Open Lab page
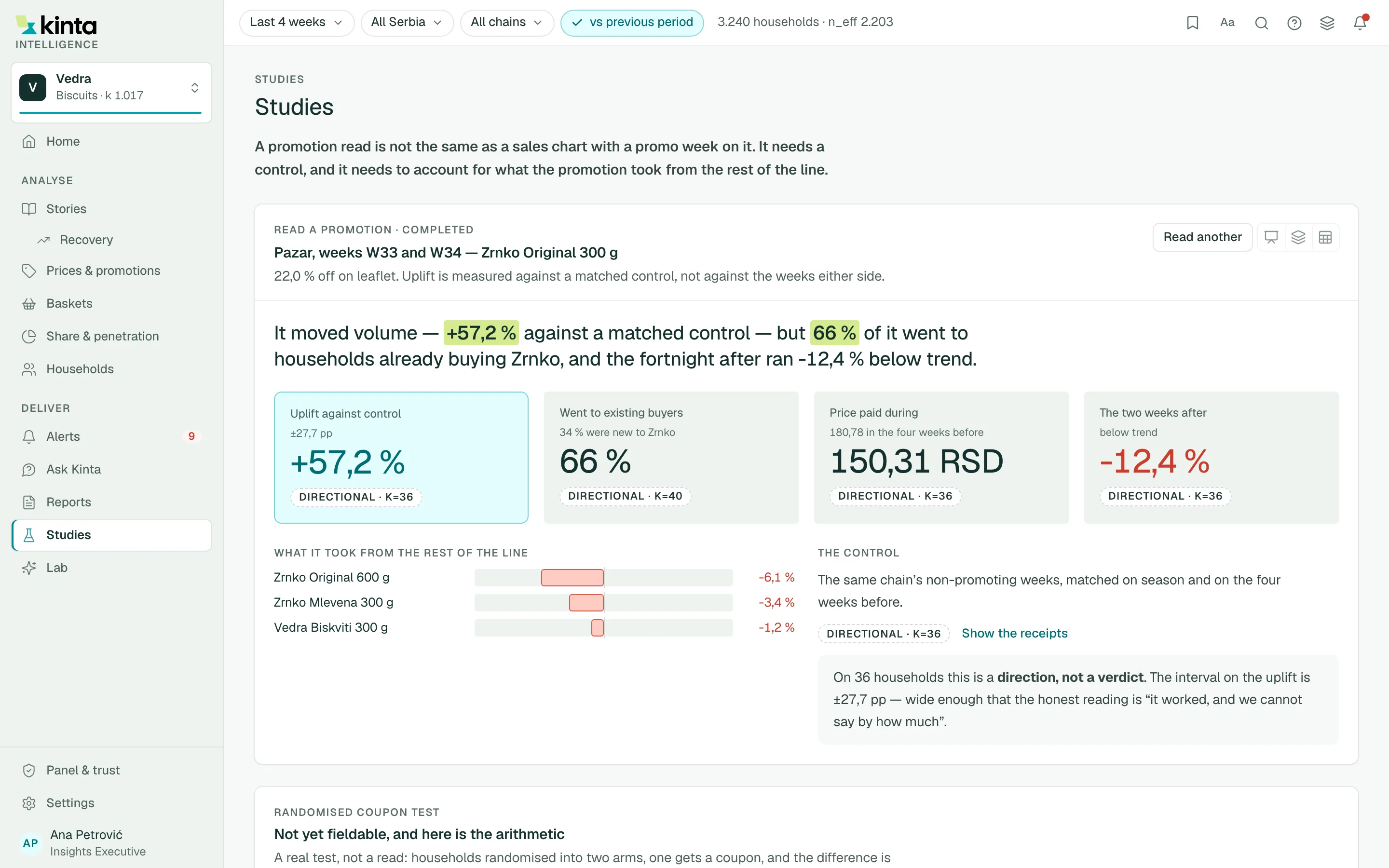The height and width of the screenshot is (868, 1389). coord(111,568)
